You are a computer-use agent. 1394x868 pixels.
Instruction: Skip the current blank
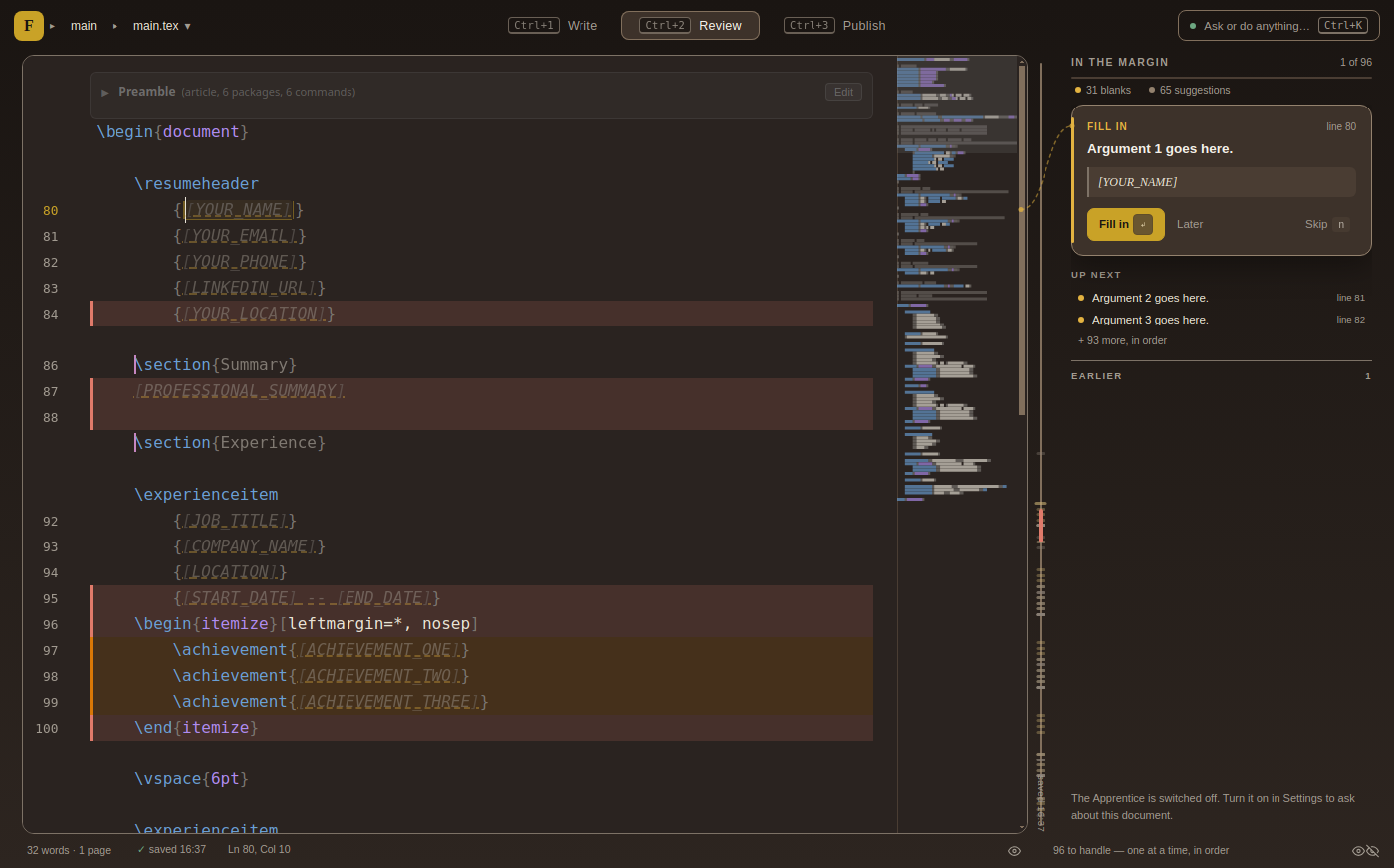pyautogui.click(x=1327, y=225)
